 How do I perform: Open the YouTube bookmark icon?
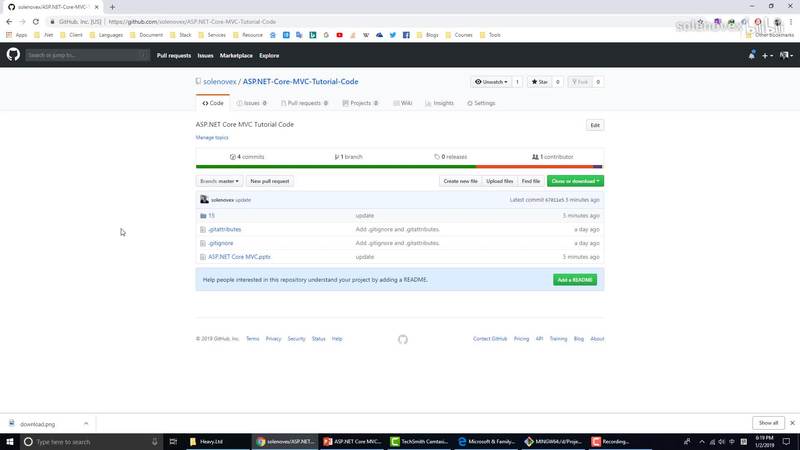point(339,35)
